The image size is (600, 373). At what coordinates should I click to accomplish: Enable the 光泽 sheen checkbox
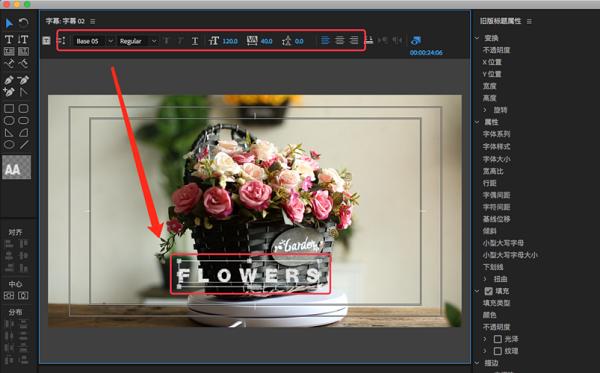[x=497, y=339]
